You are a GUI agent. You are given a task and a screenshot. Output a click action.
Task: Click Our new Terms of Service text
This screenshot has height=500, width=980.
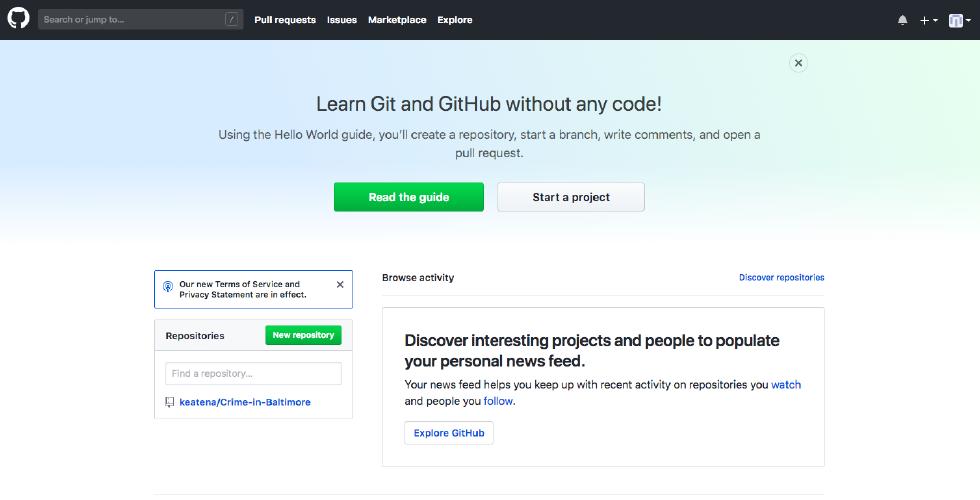point(243,289)
